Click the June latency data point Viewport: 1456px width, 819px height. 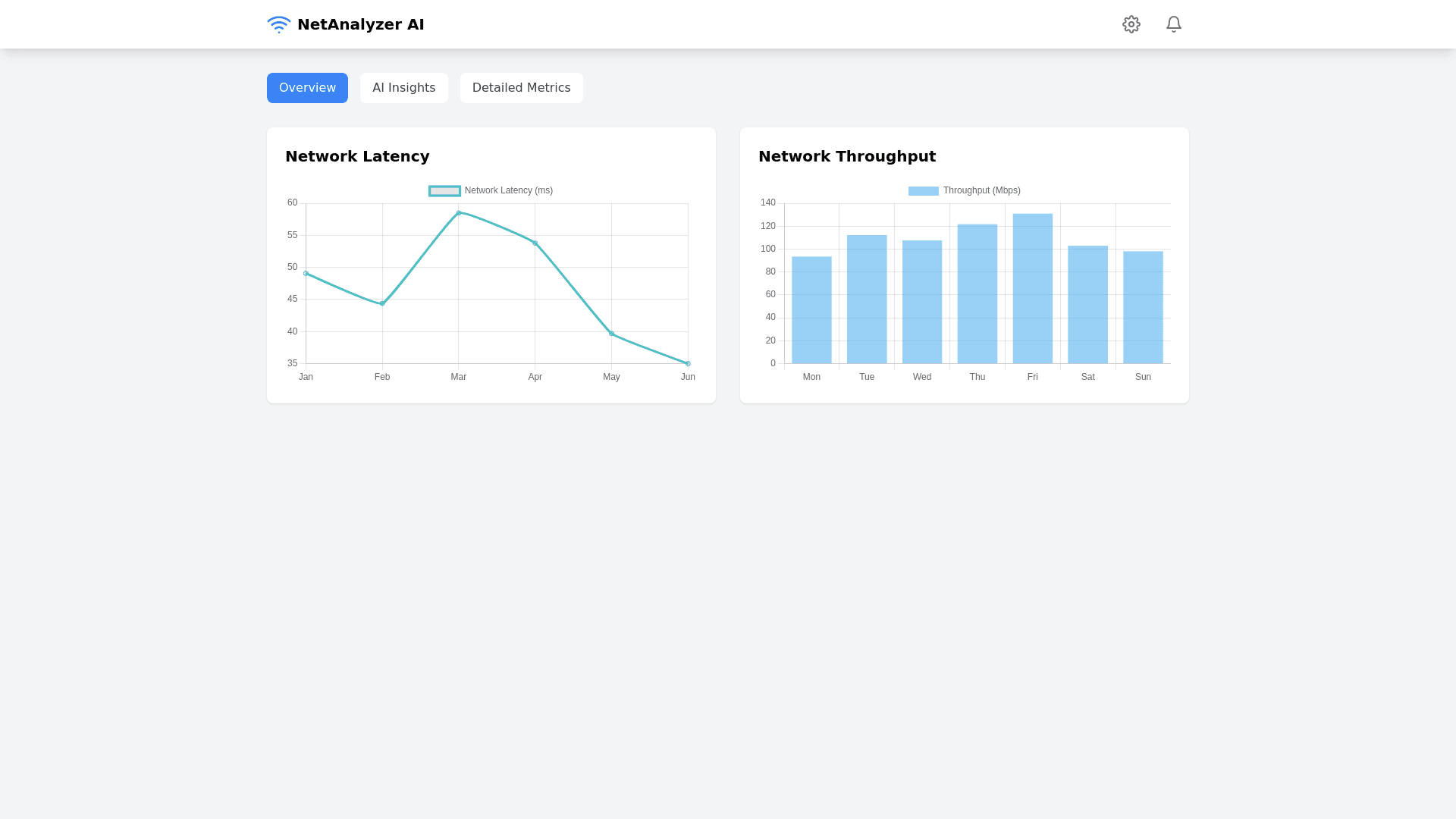coord(688,363)
